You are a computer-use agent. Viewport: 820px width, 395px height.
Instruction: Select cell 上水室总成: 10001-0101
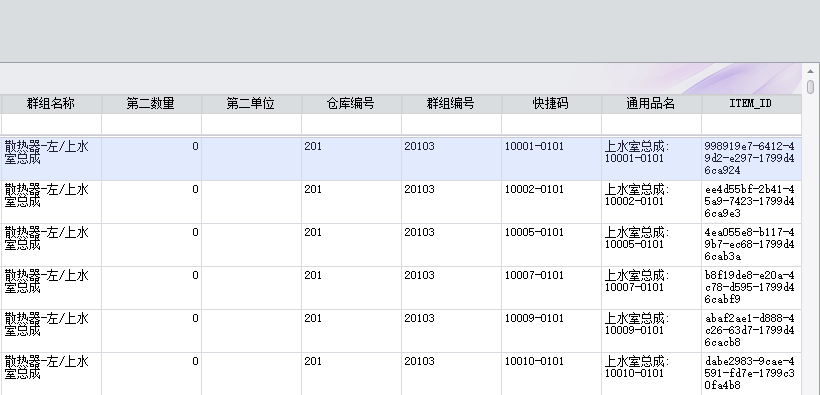pyautogui.click(x=651, y=159)
